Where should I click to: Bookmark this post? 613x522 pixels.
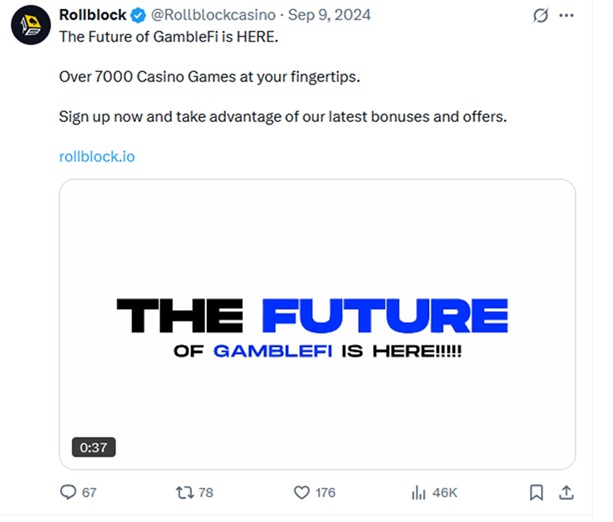536,492
